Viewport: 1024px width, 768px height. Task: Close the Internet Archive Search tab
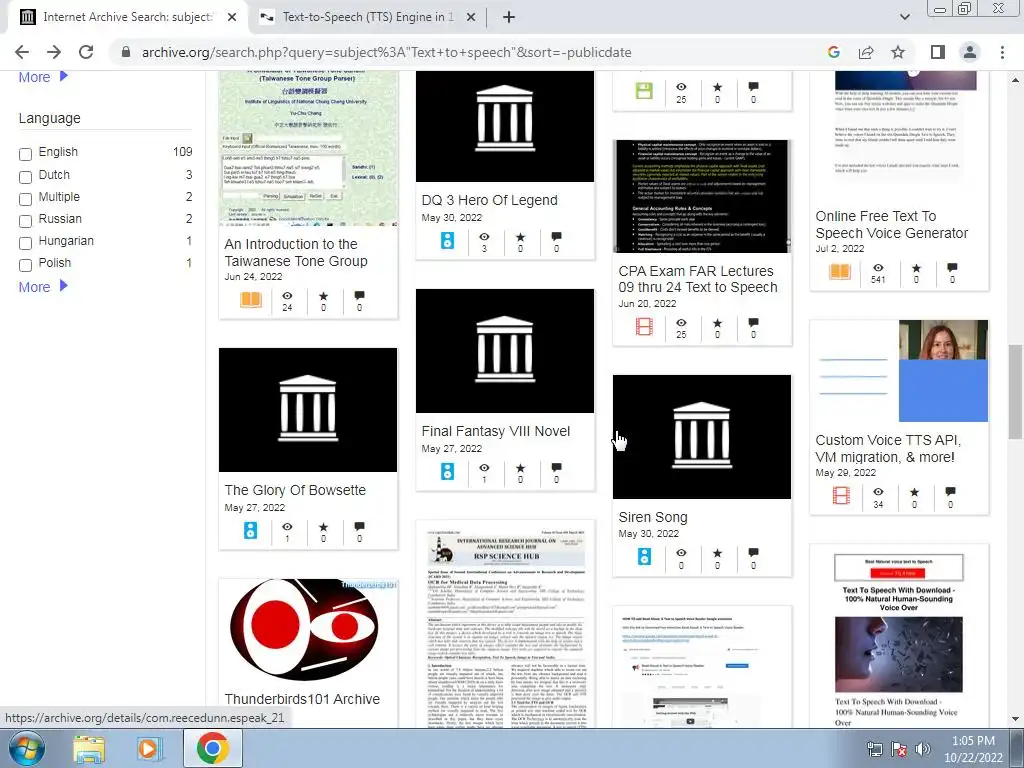click(232, 17)
